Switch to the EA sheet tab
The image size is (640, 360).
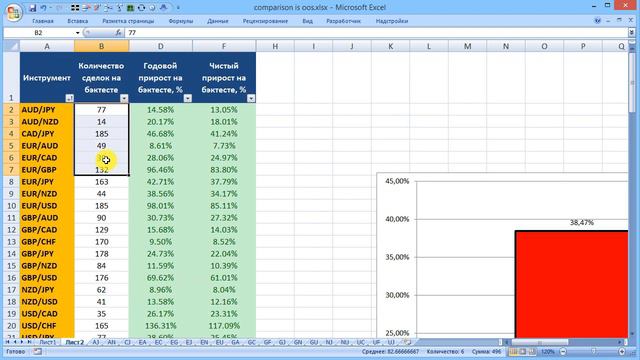[x=142, y=342]
